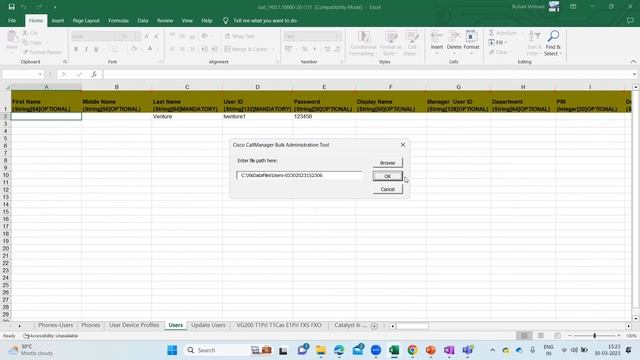Toggle Italic formatting
640x360 pixels.
86,49
